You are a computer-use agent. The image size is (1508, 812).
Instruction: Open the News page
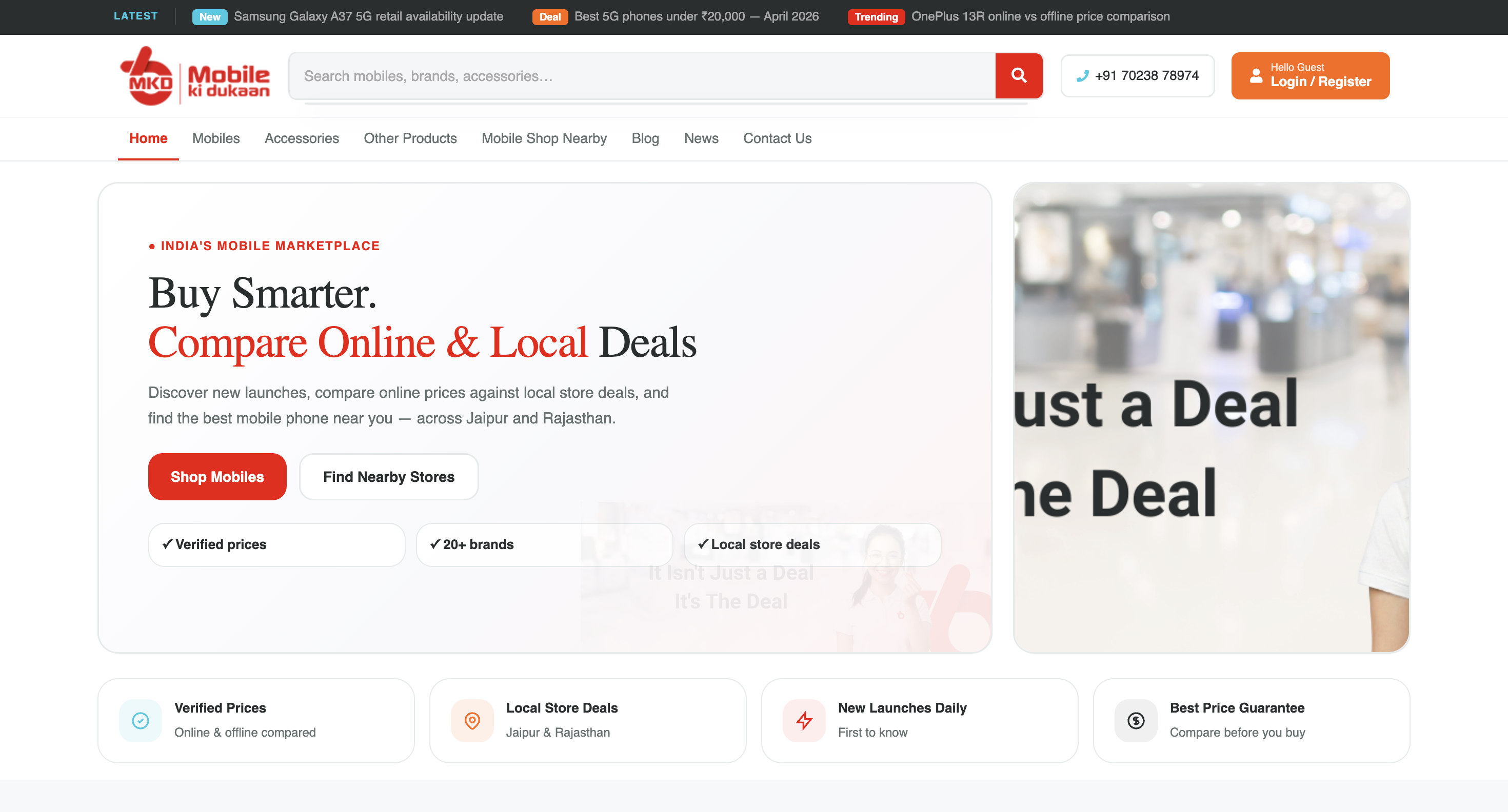click(701, 138)
